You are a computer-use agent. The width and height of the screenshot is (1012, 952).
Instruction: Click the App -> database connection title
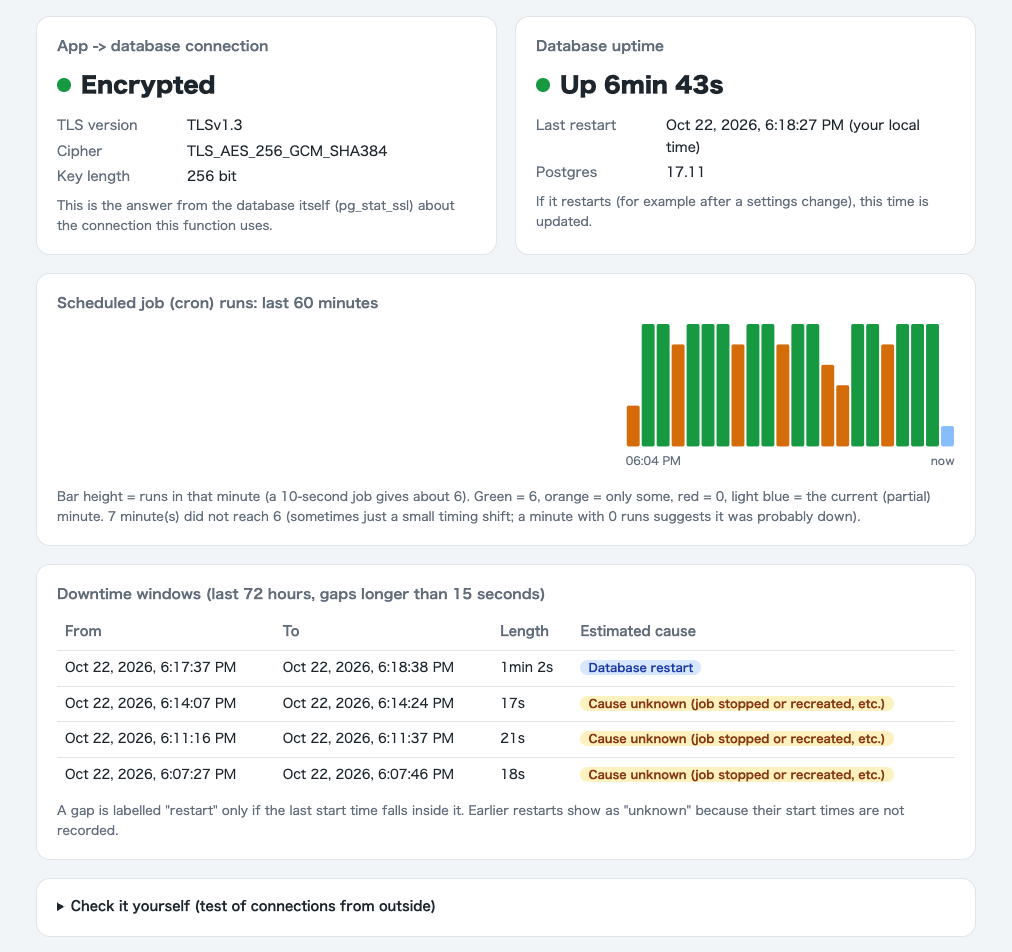pos(163,46)
